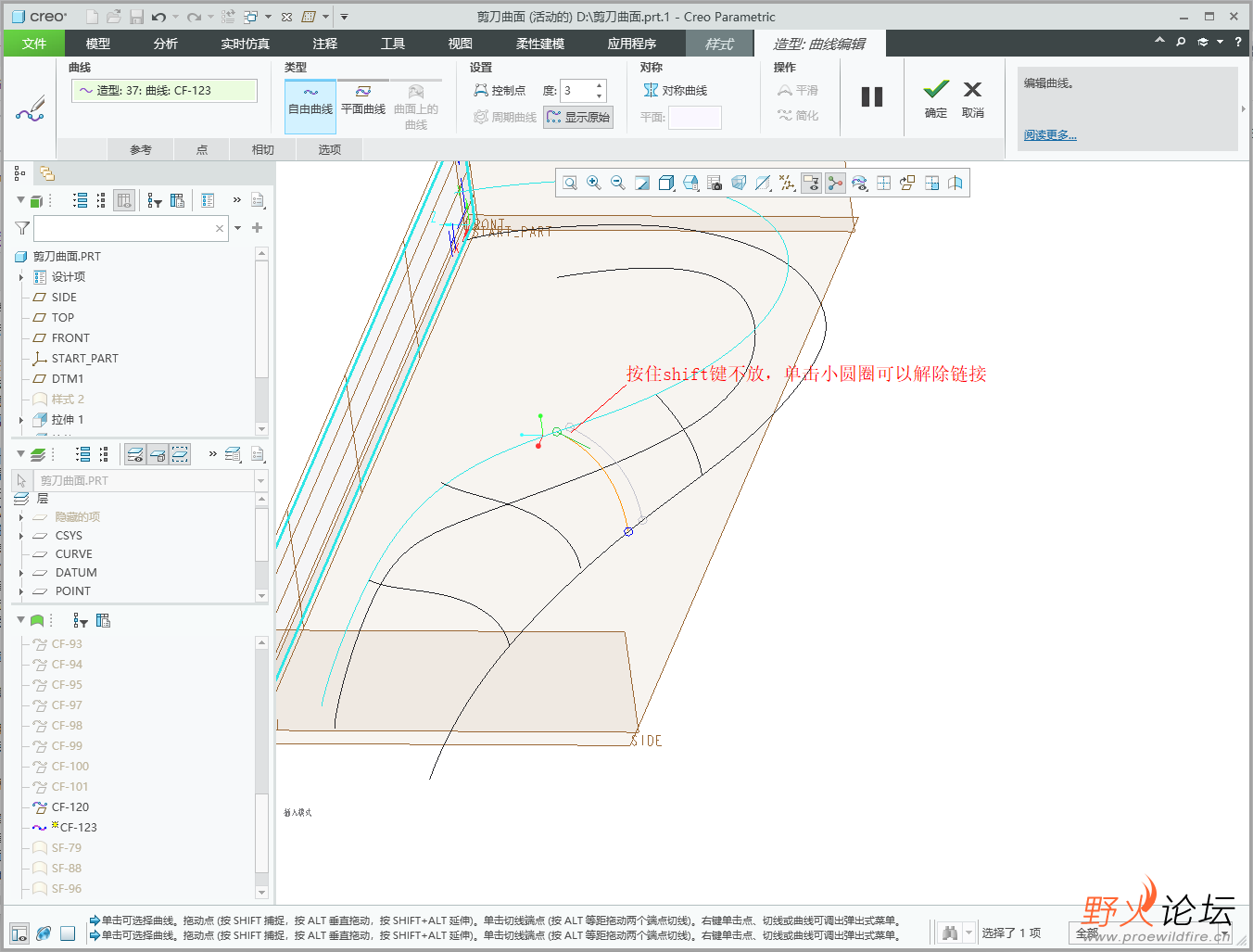Select the FRONT datum plane in the tree
This screenshot has width=1253, height=952.
pyautogui.click(x=70, y=338)
